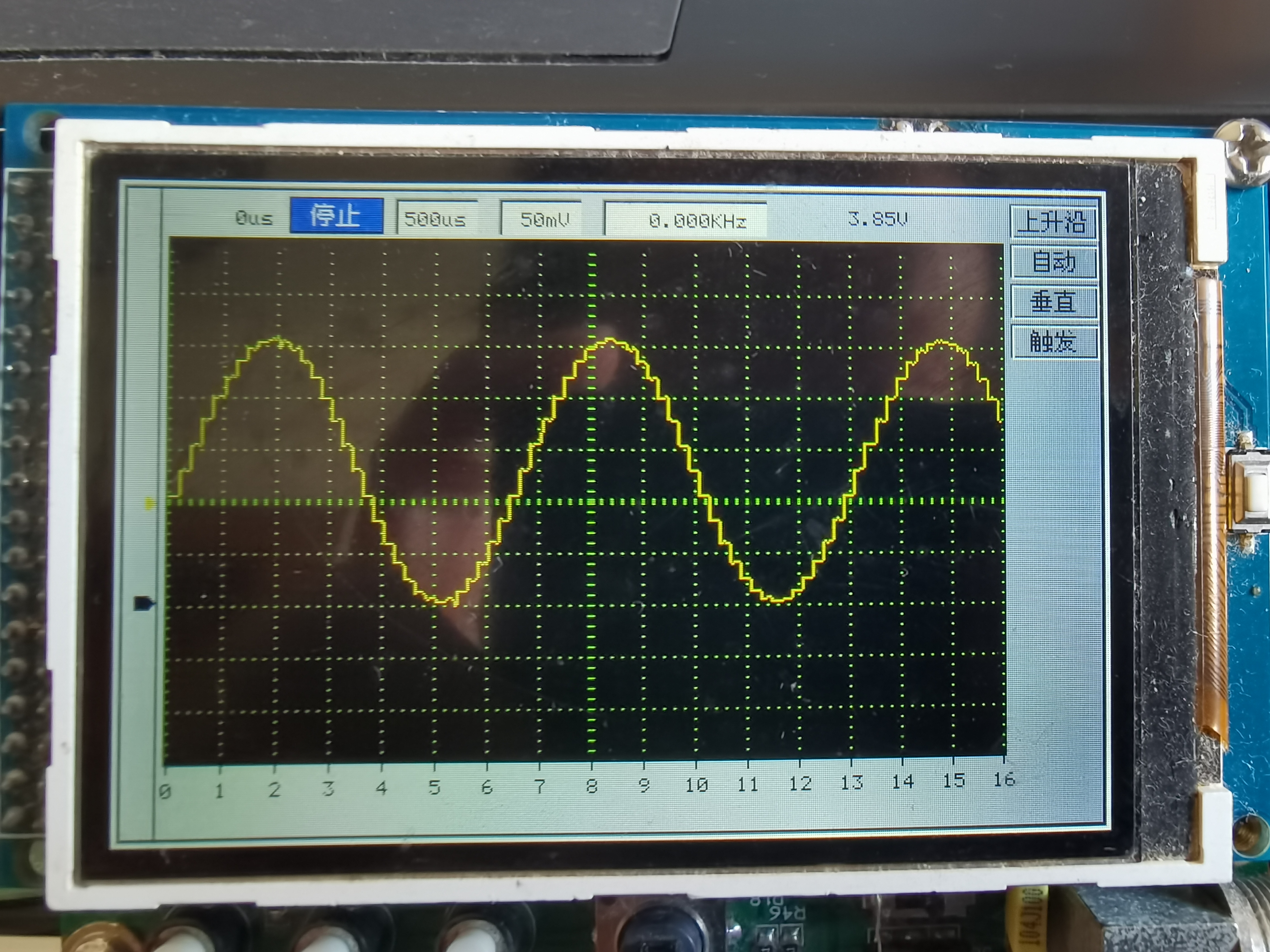Screen dimensions: 1270x952
Task: Tap the 3.85V voltage reading
Action: tap(878, 219)
